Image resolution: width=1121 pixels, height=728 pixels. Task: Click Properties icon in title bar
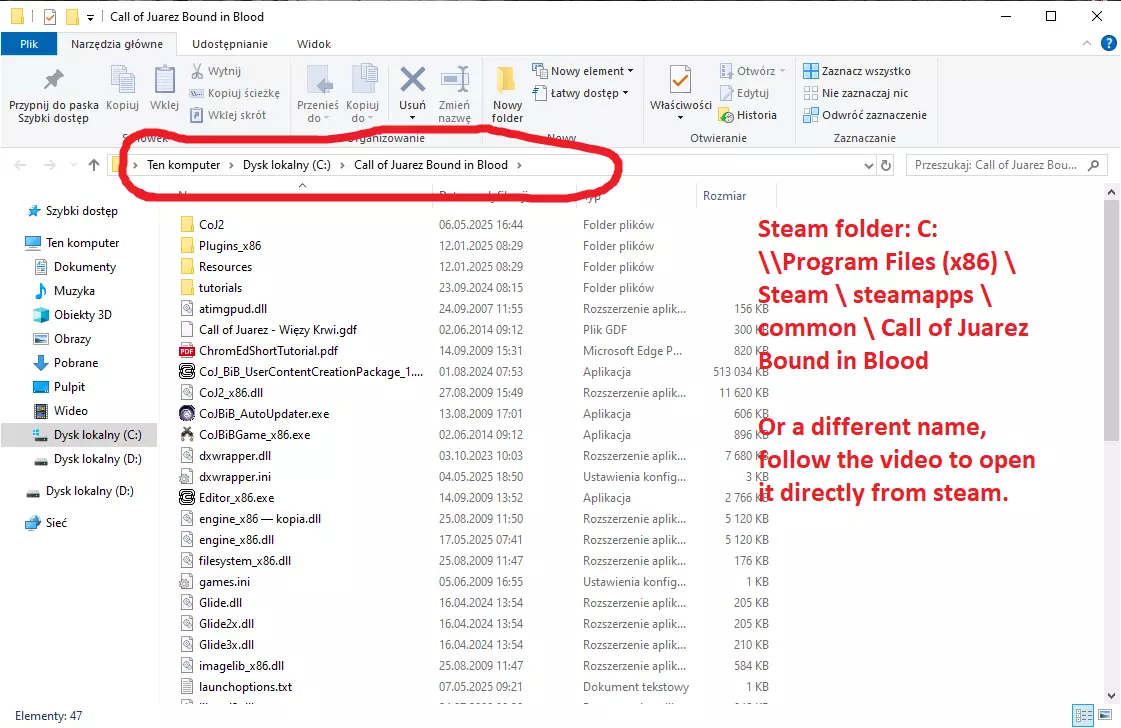pos(50,16)
